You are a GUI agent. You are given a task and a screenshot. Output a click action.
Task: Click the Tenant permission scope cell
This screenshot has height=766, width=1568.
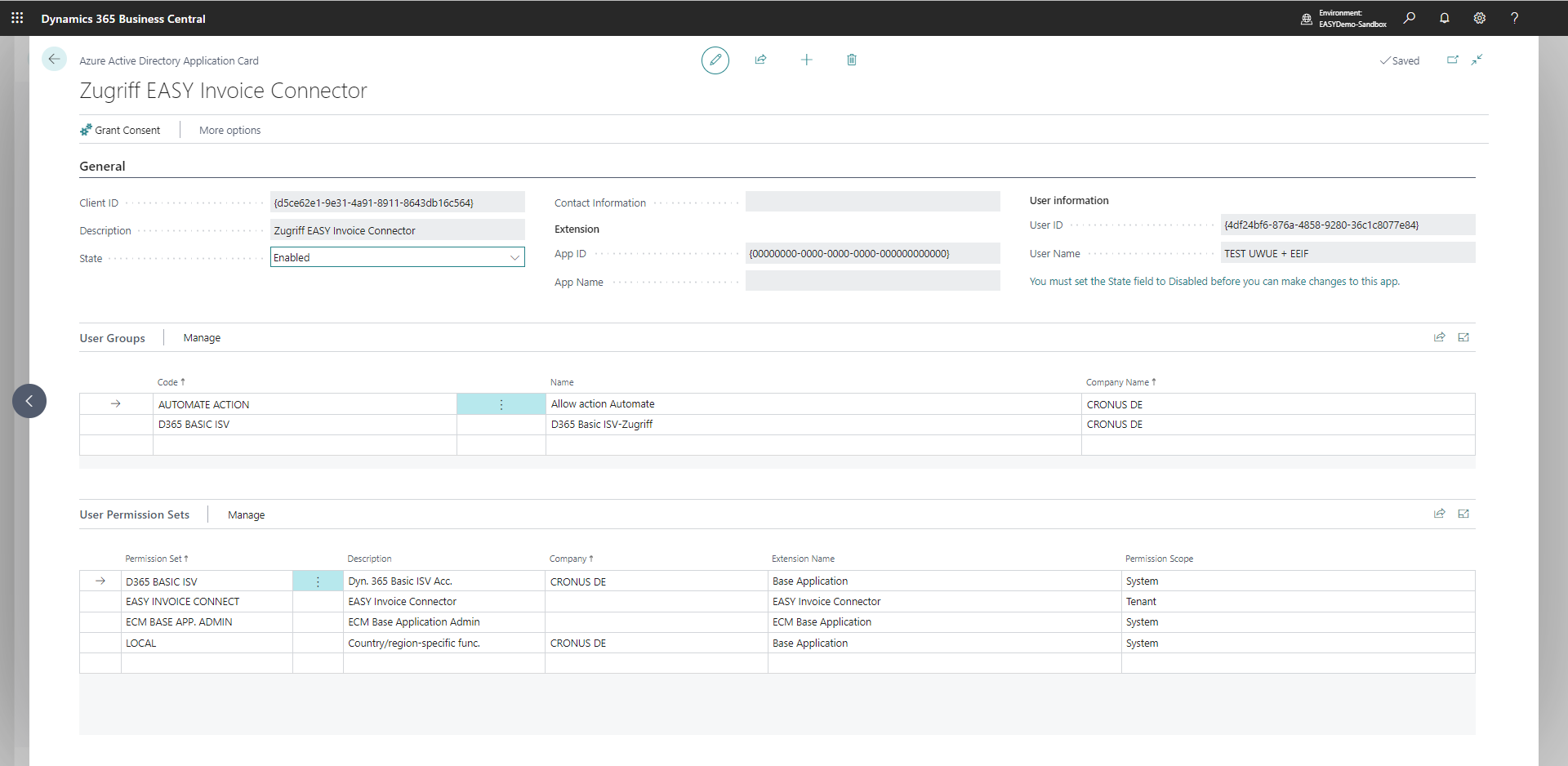pos(1298,602)
